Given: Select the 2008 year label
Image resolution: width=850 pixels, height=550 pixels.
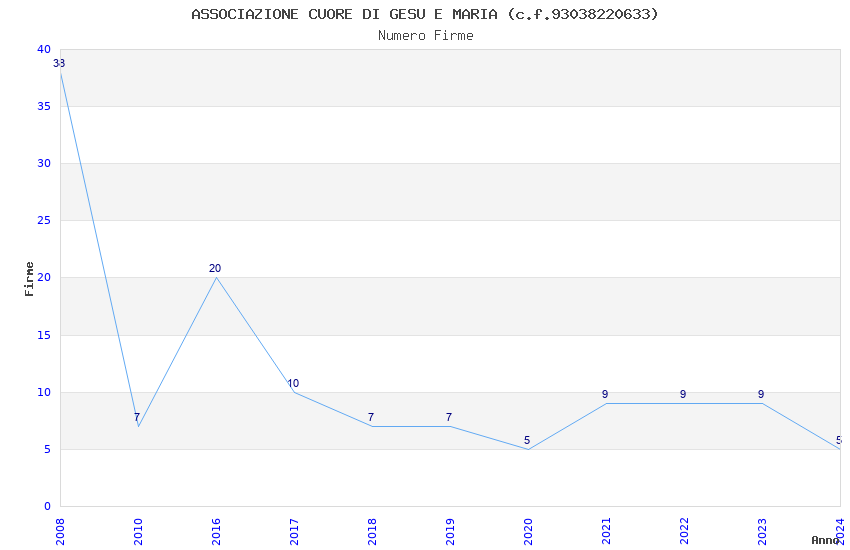Looking at the screenshot, I should tap(60, 531).
